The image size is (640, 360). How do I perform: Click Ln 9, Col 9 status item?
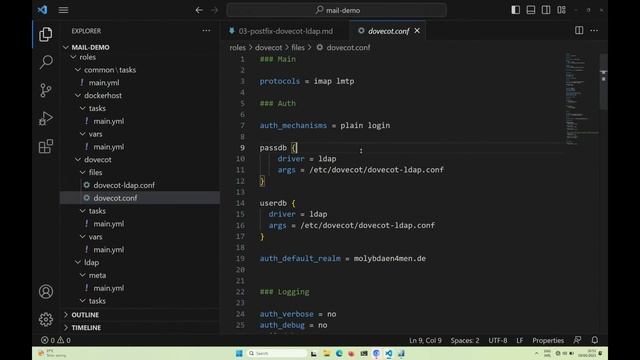(x=425, y=340)
